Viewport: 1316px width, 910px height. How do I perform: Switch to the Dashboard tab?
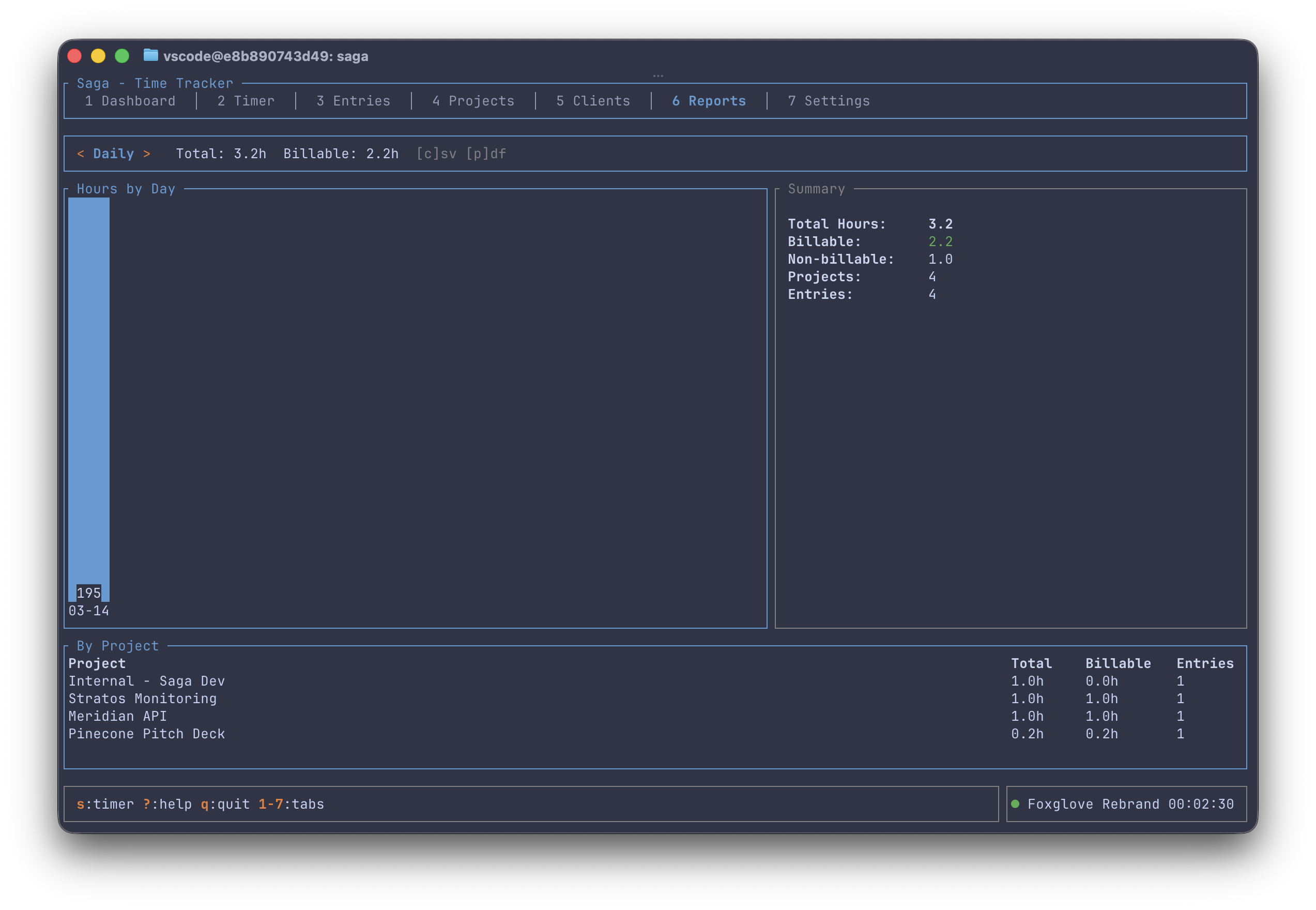(x=130, y=101)
